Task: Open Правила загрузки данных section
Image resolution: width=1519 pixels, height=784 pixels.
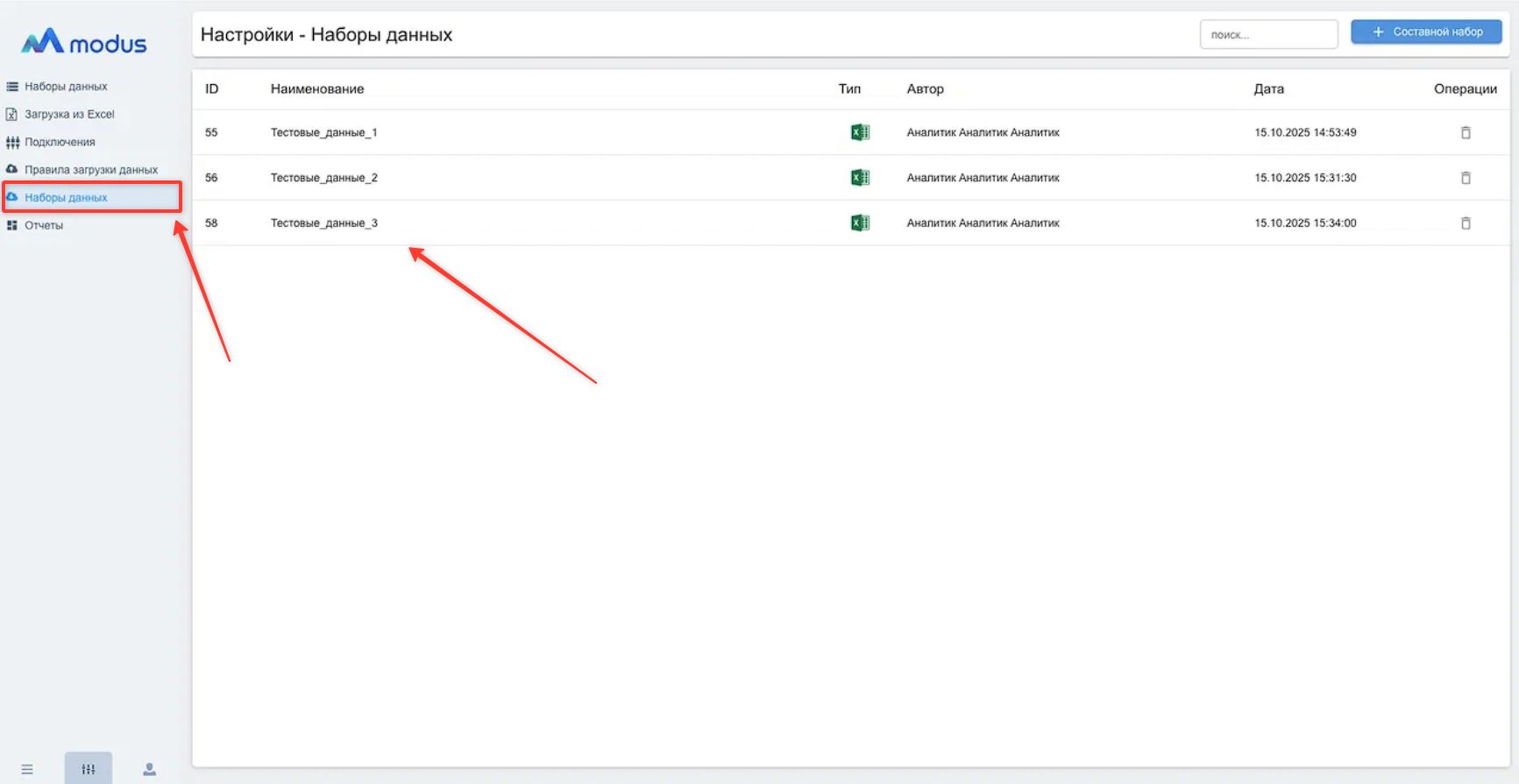Action: [x=91, y=170]
